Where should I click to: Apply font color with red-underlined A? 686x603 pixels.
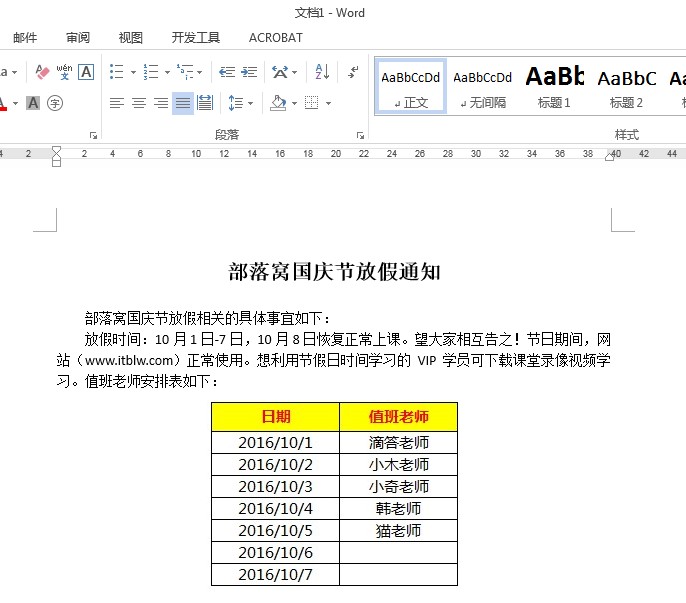click(x=3, y=103)
